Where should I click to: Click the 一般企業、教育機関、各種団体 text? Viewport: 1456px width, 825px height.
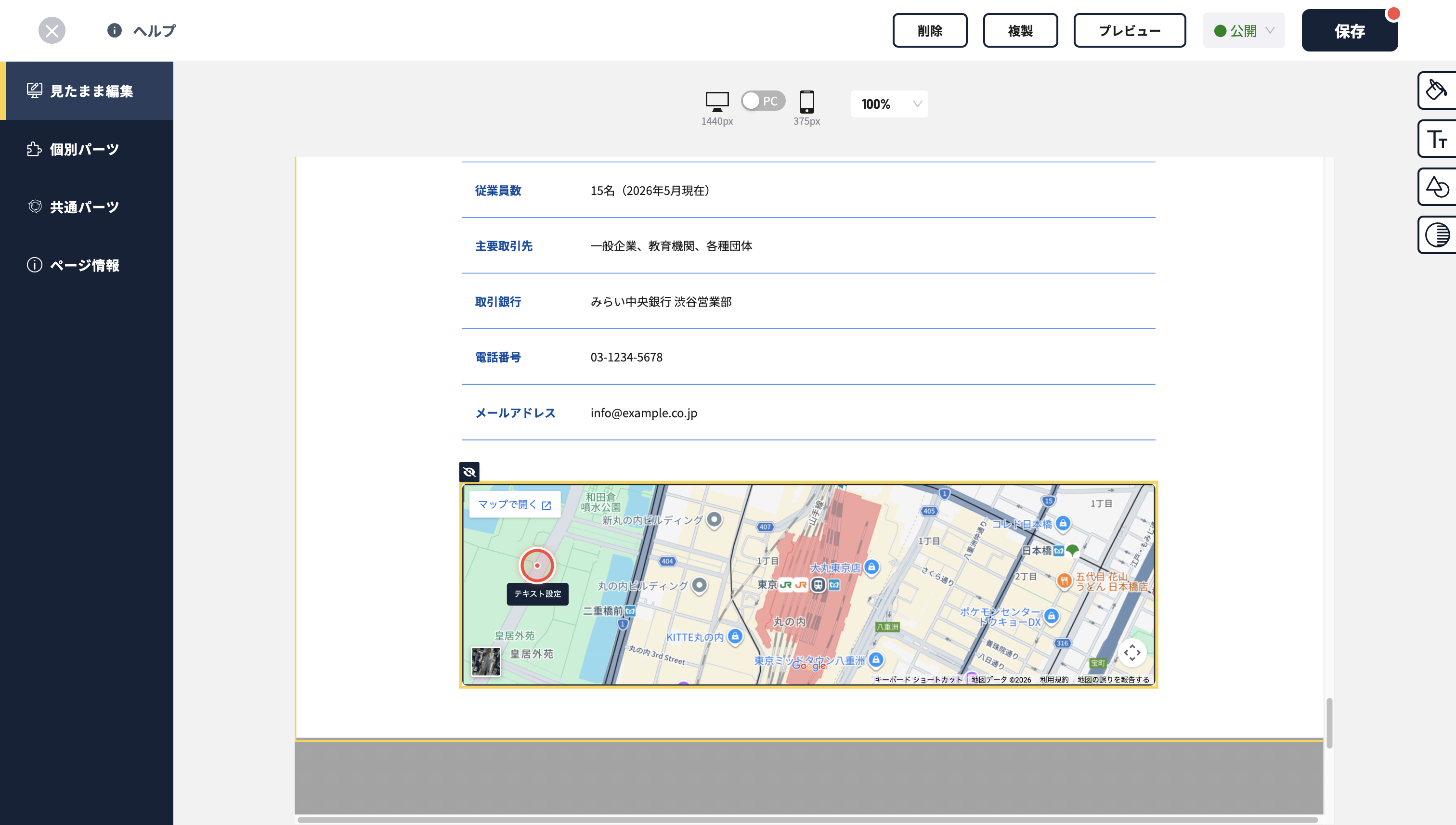[672, 246]
